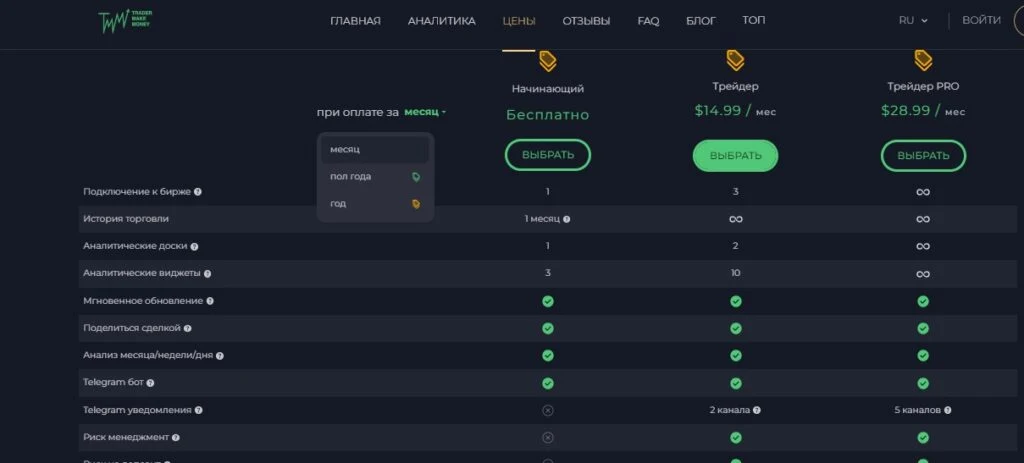Click the help icon next to Анализ месяца/недели/дня

click(219, 356)
